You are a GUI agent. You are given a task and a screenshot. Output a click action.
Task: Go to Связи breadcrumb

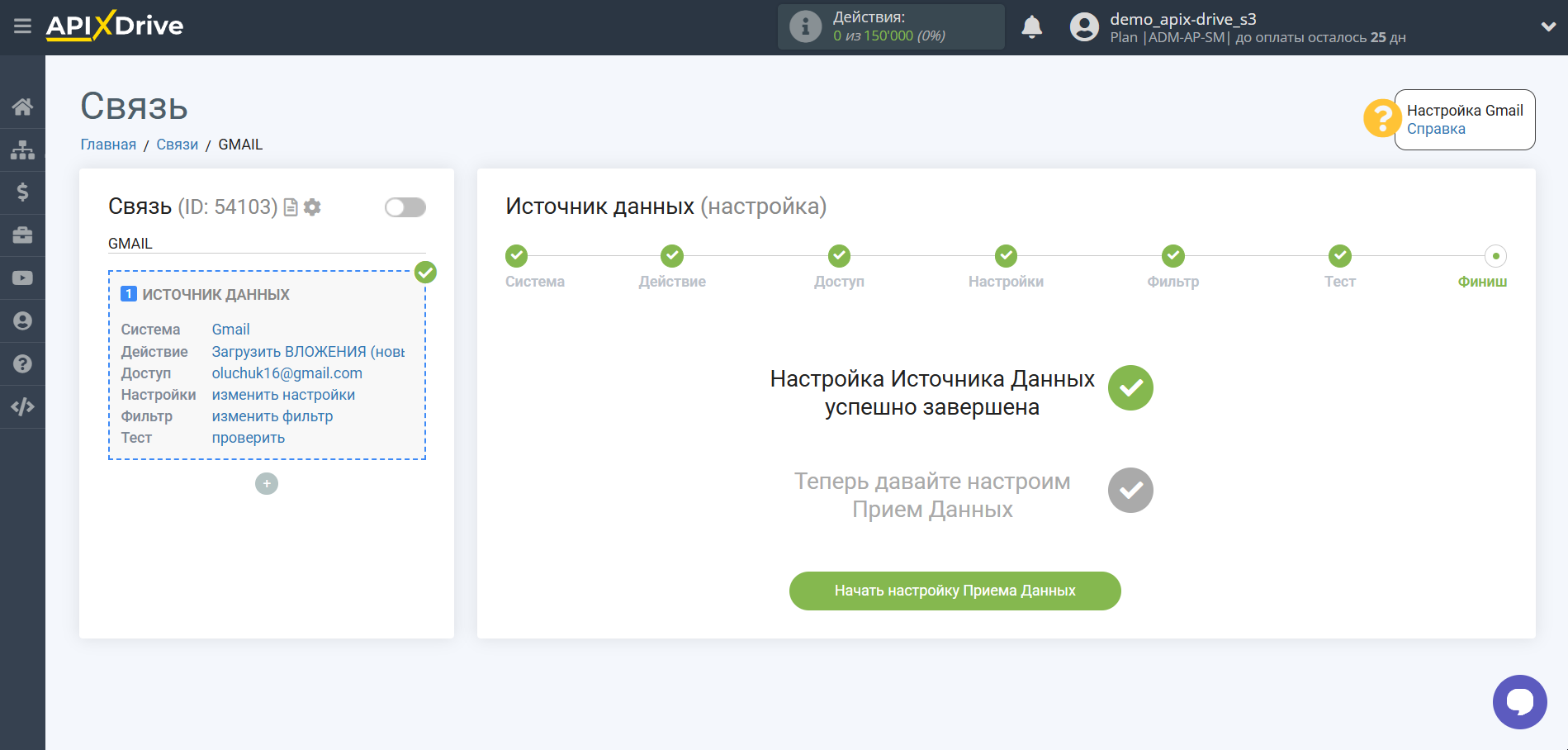click(178, 145)
